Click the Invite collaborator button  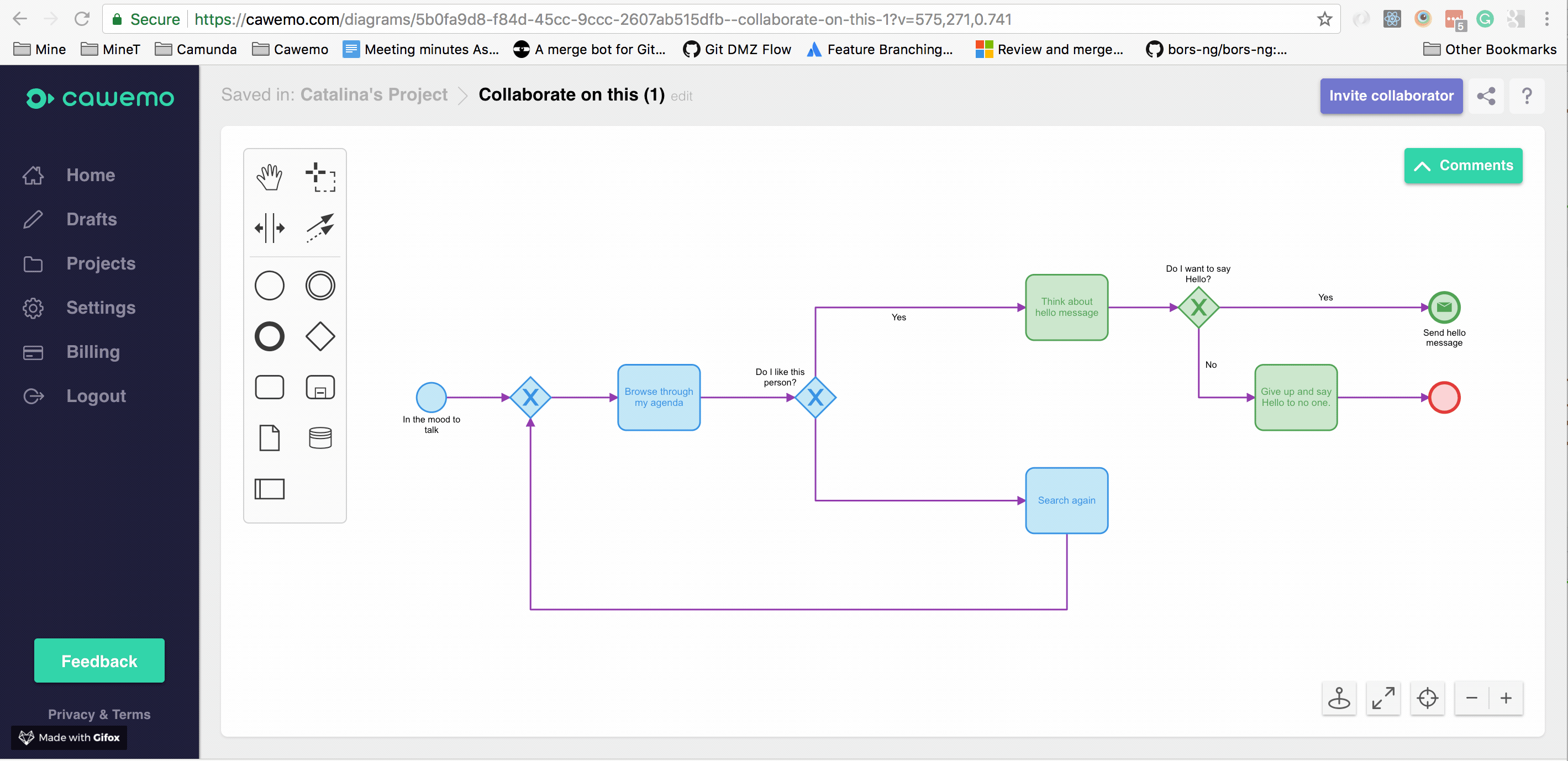click(x=1391, y=96)
